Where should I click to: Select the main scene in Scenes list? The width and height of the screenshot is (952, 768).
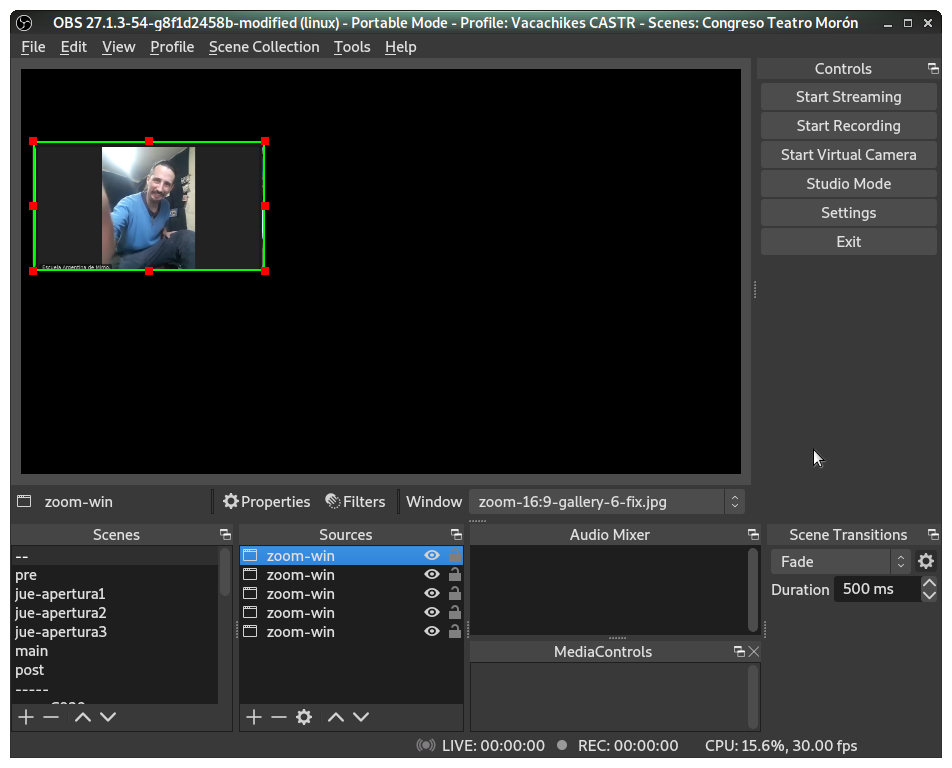(x=31, y=650)
